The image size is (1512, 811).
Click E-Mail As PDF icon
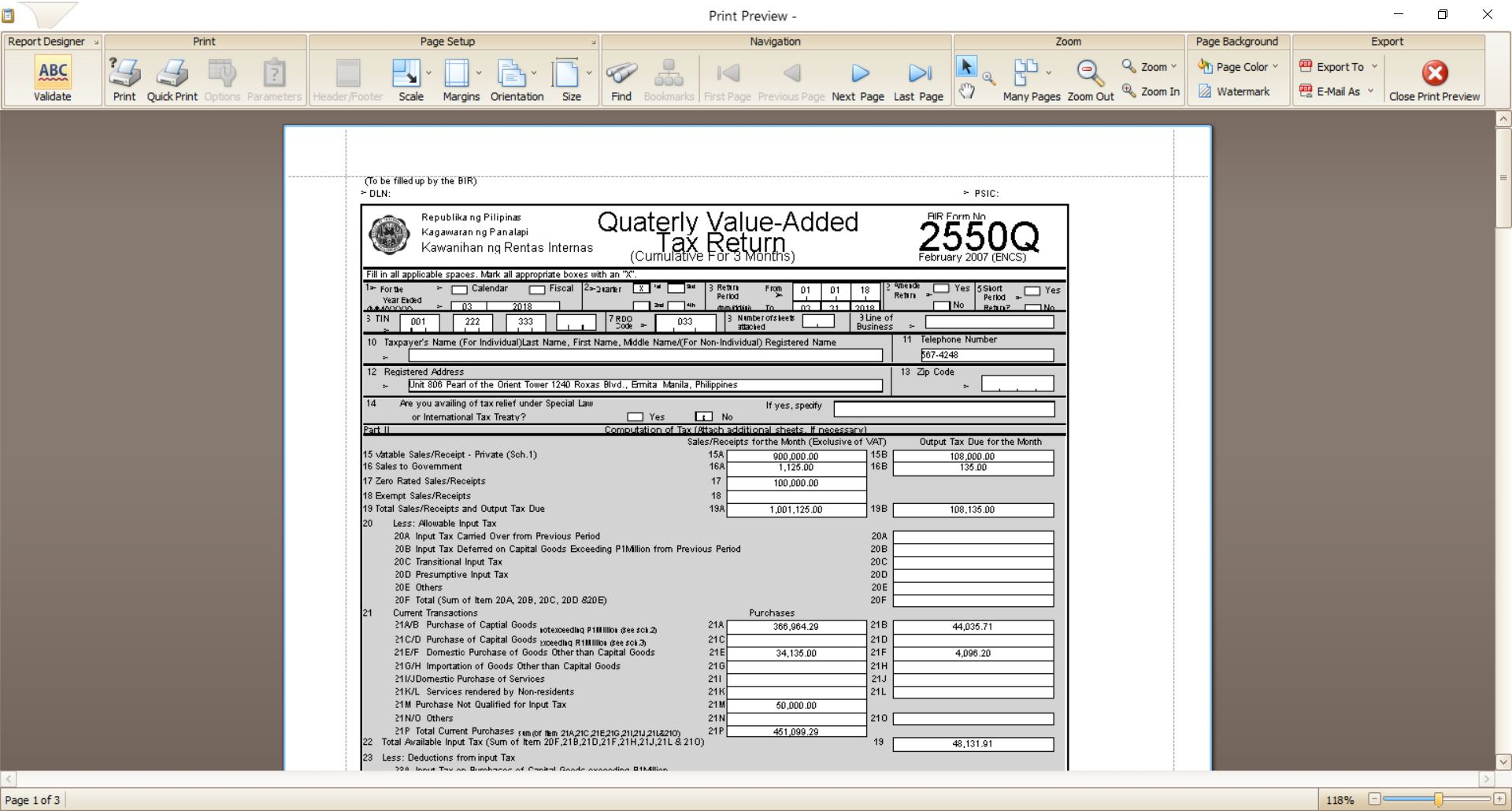coord(1306,91)
